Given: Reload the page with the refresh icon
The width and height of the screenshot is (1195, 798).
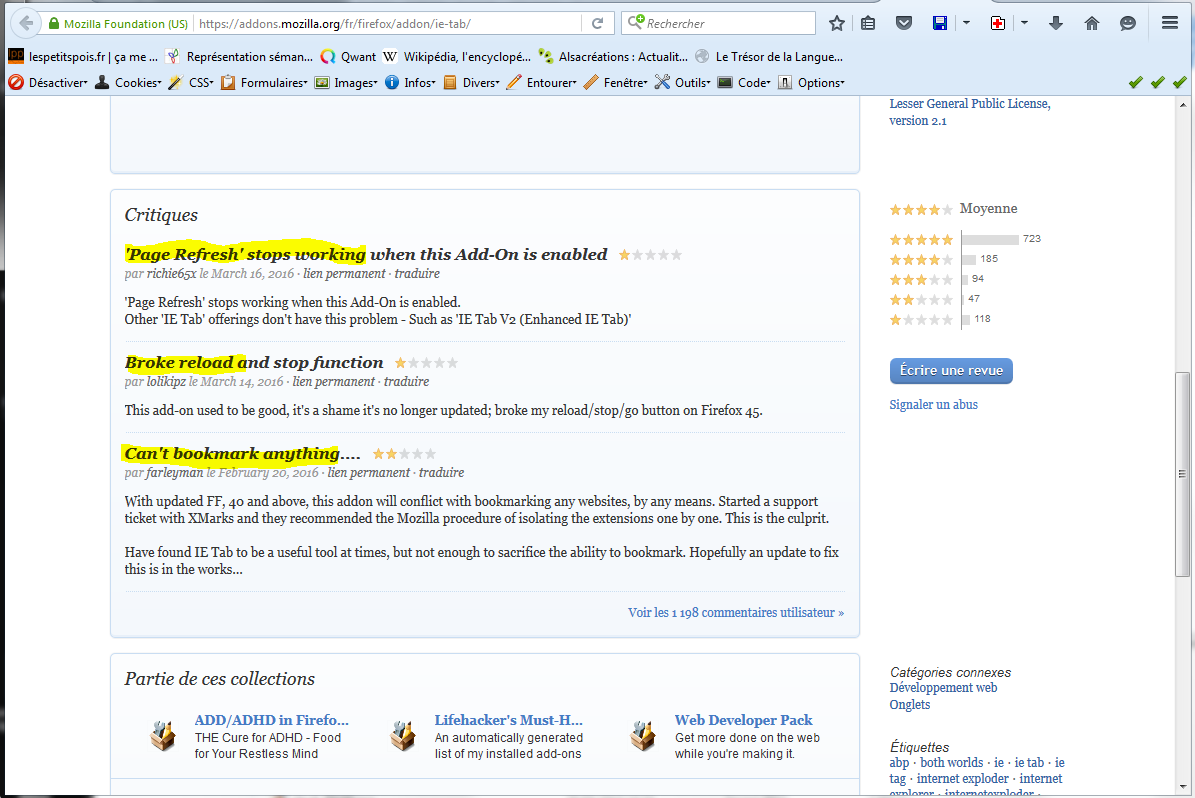Looking at the screenshot, I should (x=598, y=23).
